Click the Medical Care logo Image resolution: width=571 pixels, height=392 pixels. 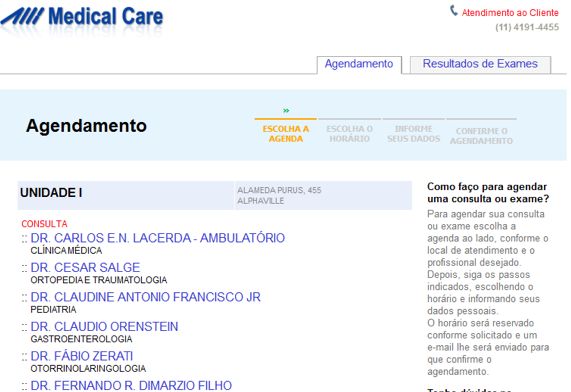click(x=82, y=17)
